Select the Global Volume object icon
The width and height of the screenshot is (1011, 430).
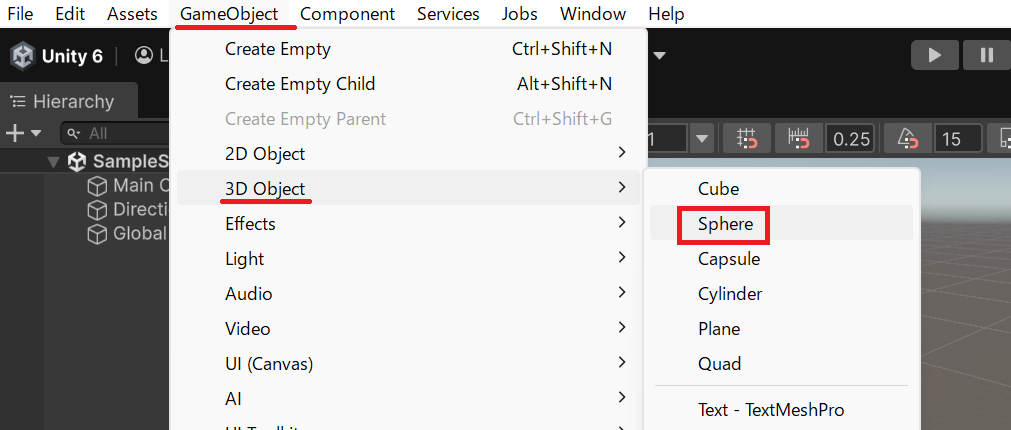97,234
